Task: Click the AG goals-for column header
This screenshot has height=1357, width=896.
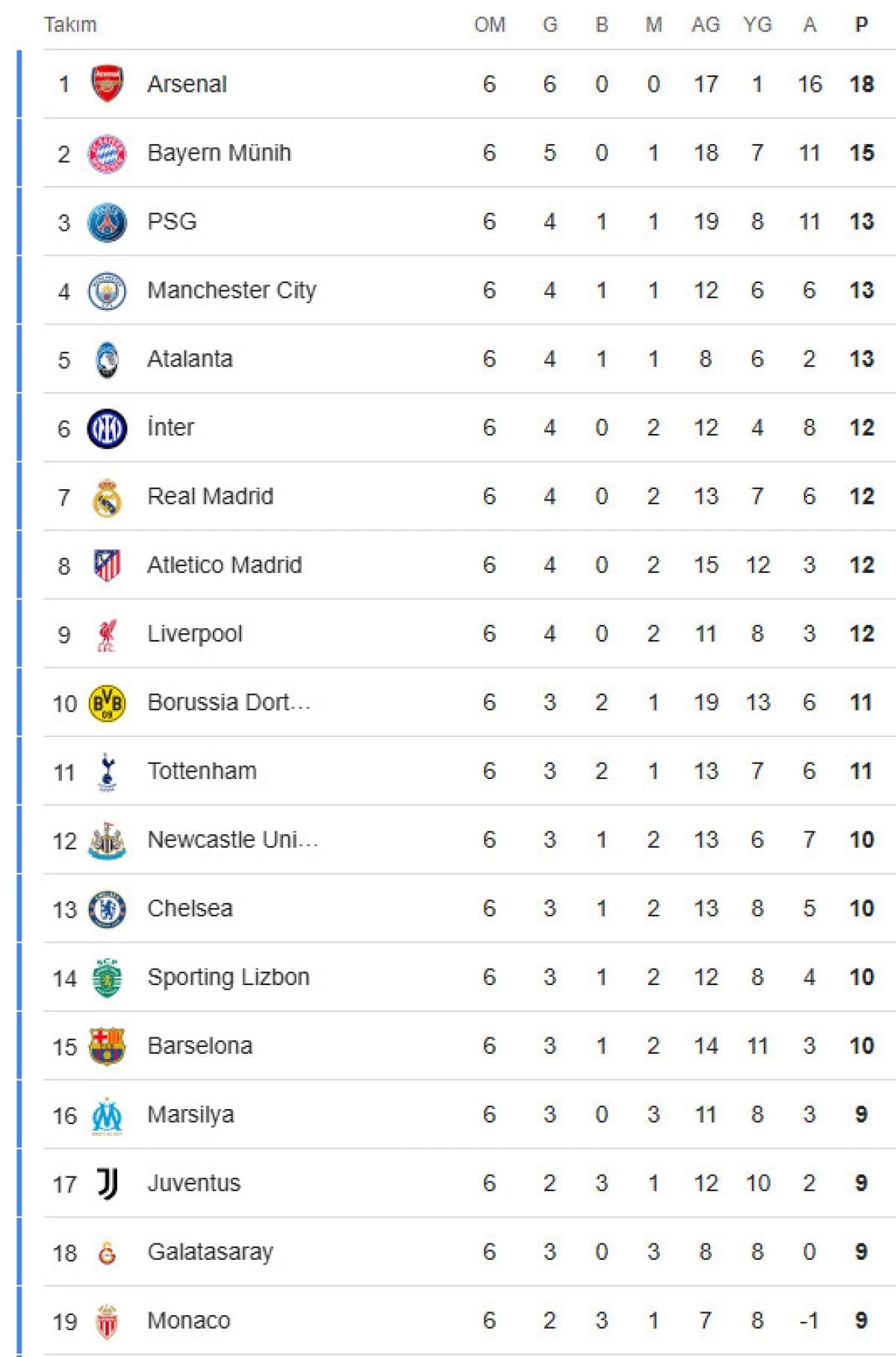Action: (x=705, y=25)
